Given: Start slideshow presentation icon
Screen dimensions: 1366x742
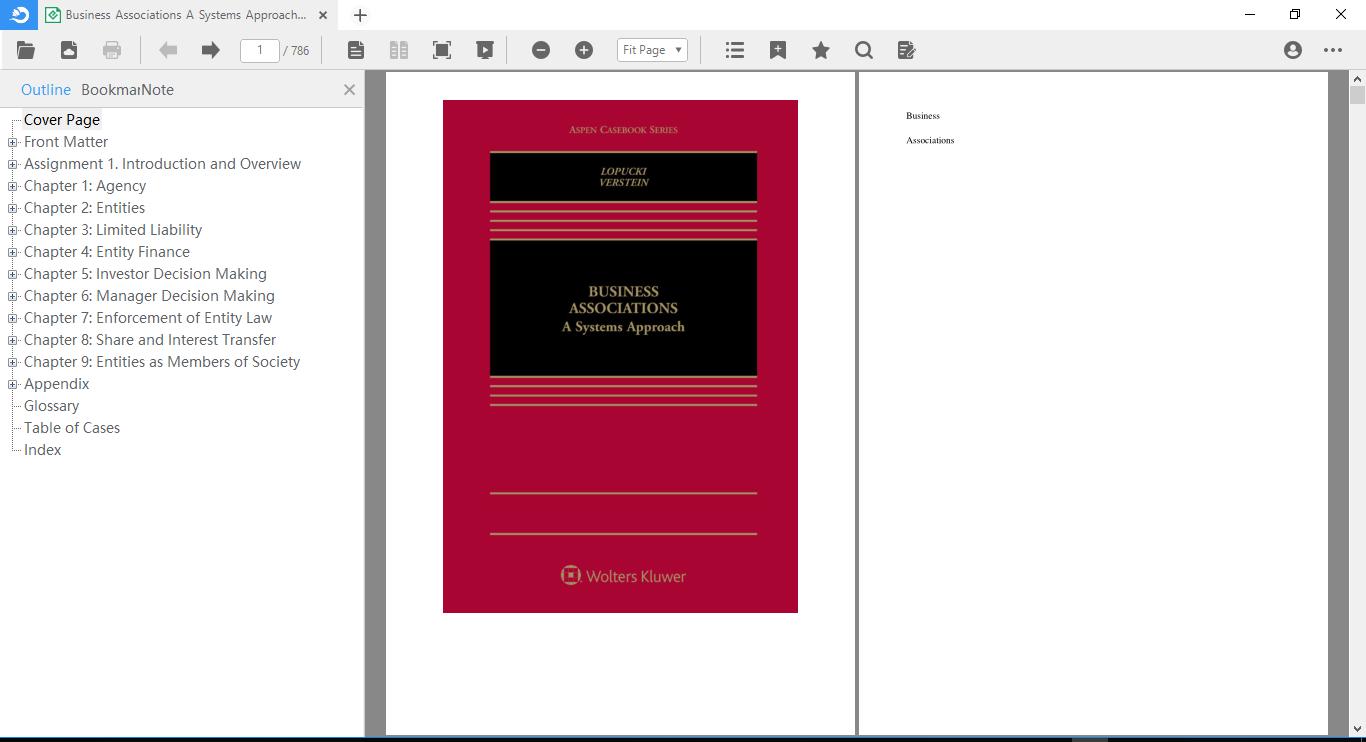Looking at the screenshot, I should (485, 50).
